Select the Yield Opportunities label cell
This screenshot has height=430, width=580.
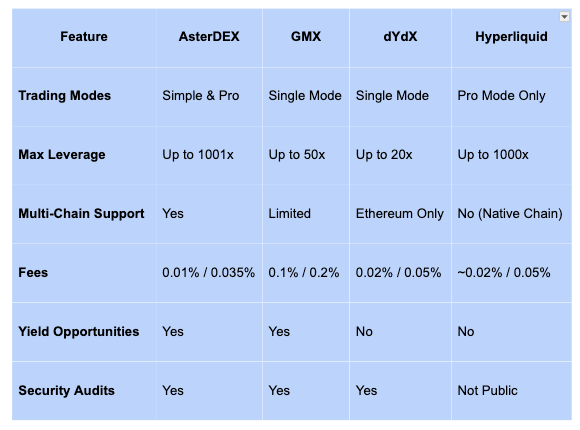[x=84, y=332]
